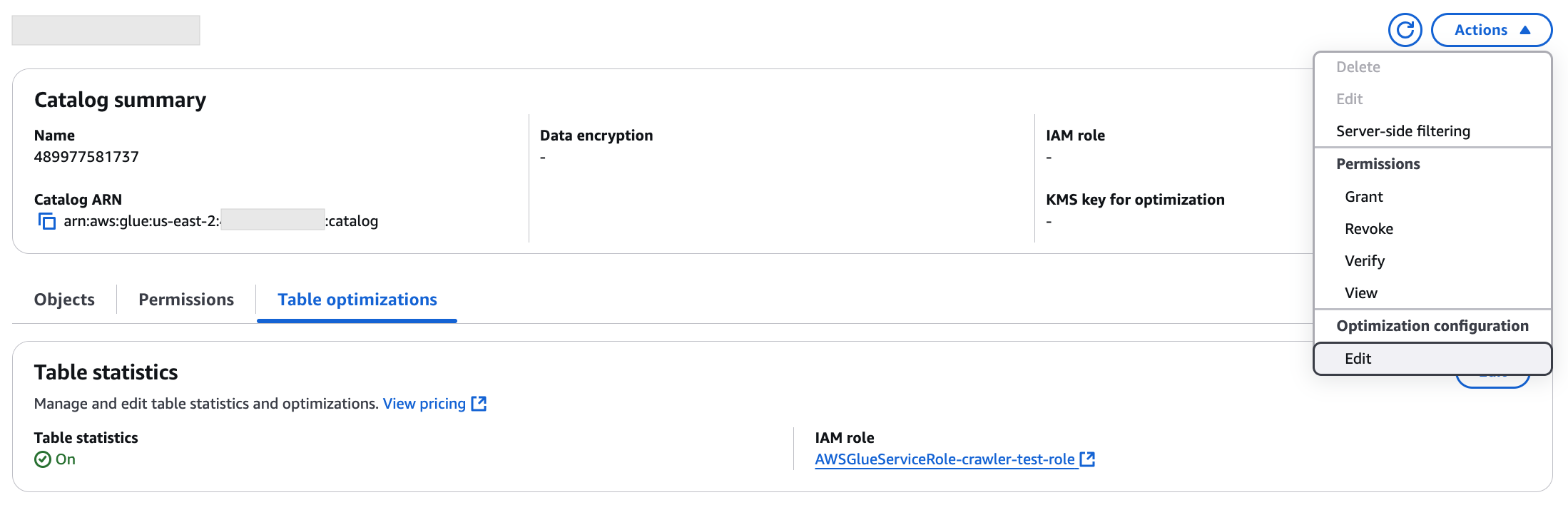
Task: Open the Permissions tab
Action: (x=186, y=299)
